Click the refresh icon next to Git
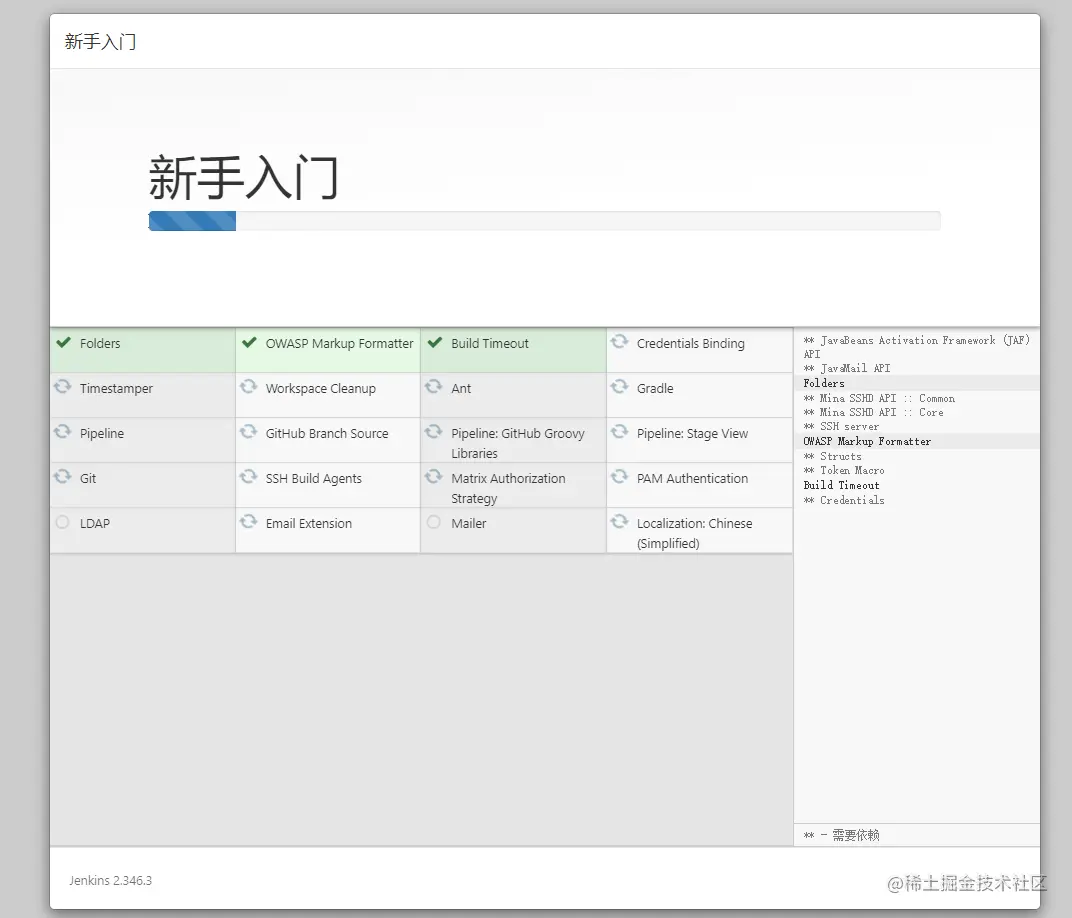 [x=63, y=476]
